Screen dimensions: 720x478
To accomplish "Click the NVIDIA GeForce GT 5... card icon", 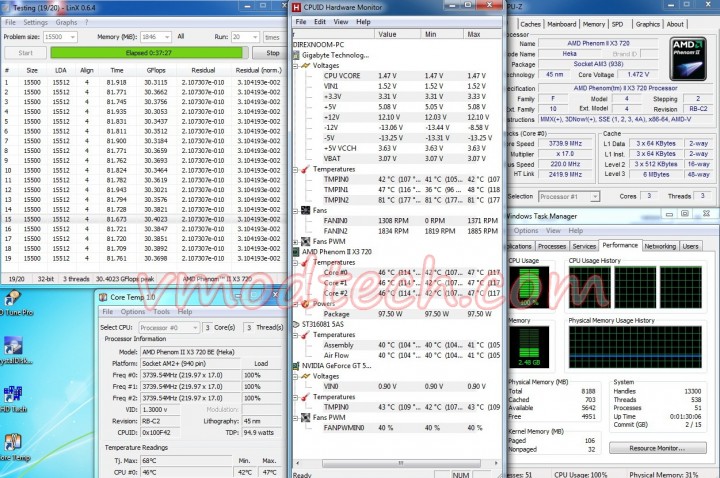I will click(296, 366).
